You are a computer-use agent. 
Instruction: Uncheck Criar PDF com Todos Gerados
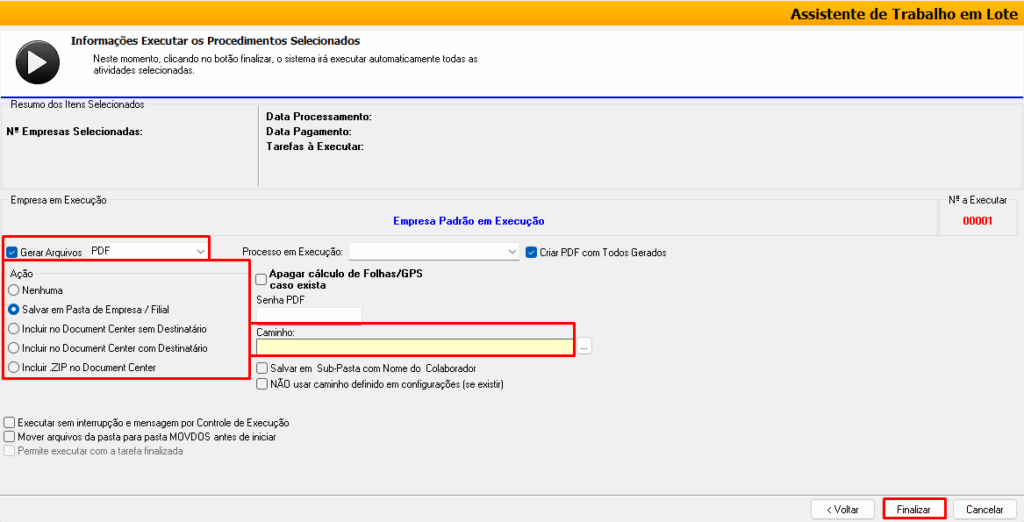click(532, 252)
